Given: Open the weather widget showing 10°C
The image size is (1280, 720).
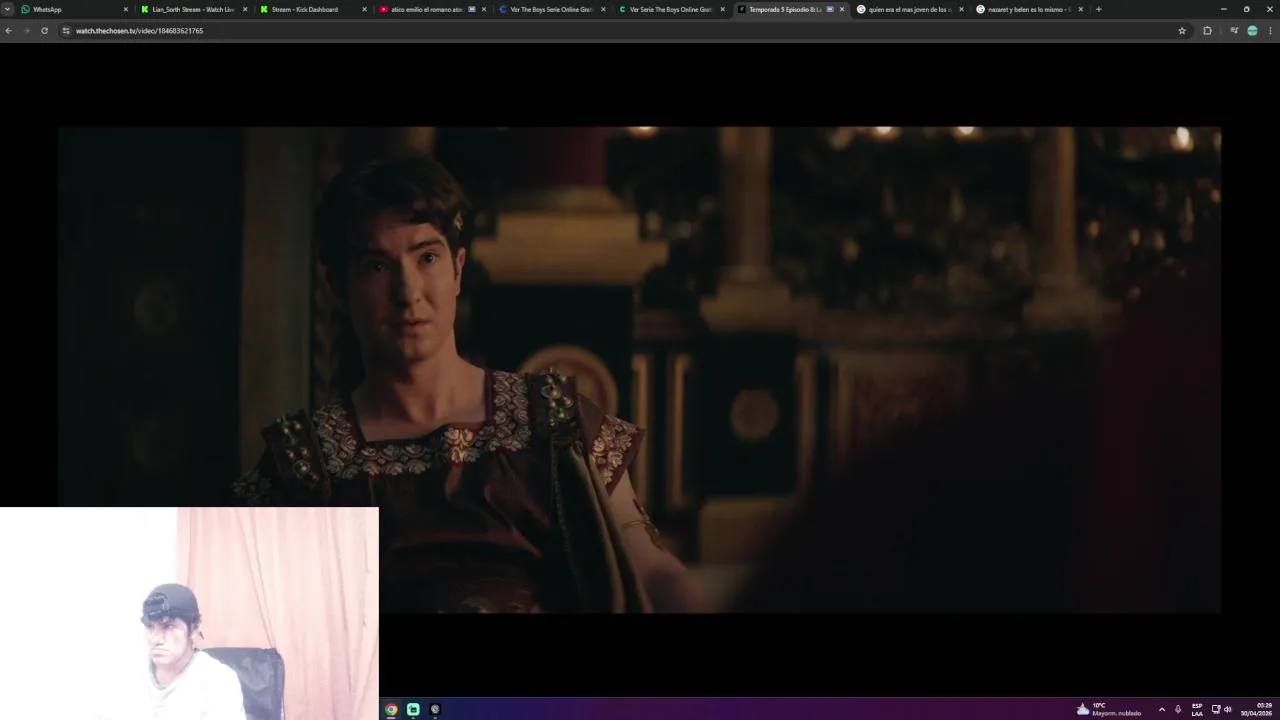Looking at the screenshot, I should point(1109,709).
